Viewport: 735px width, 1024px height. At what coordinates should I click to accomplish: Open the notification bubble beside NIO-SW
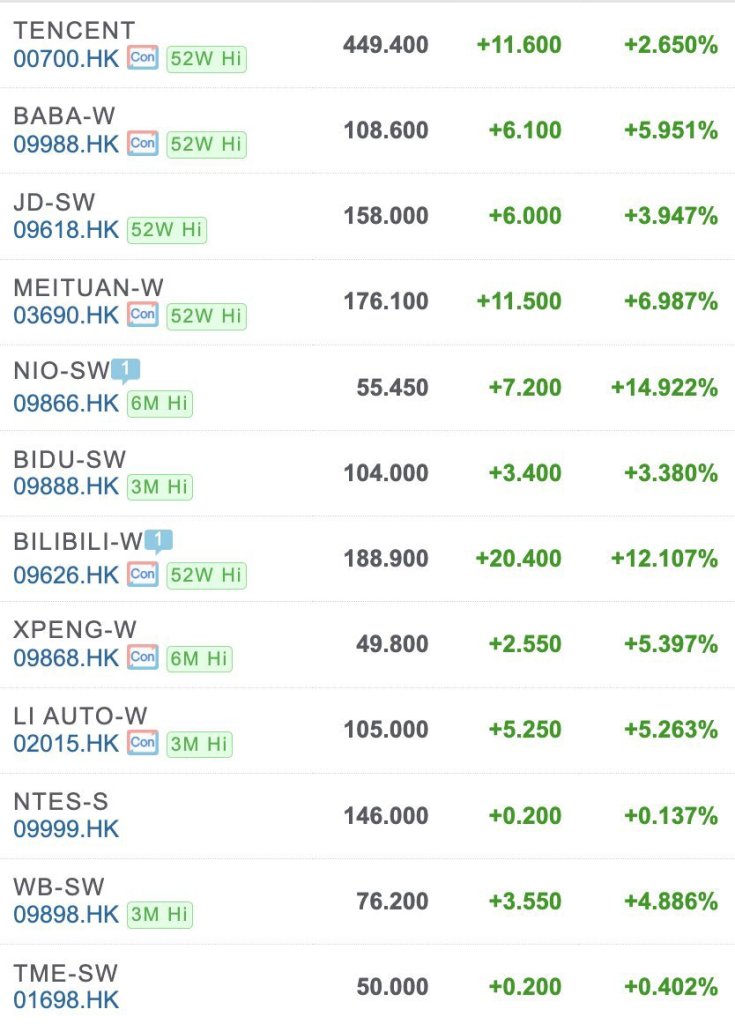coord(125,371)
